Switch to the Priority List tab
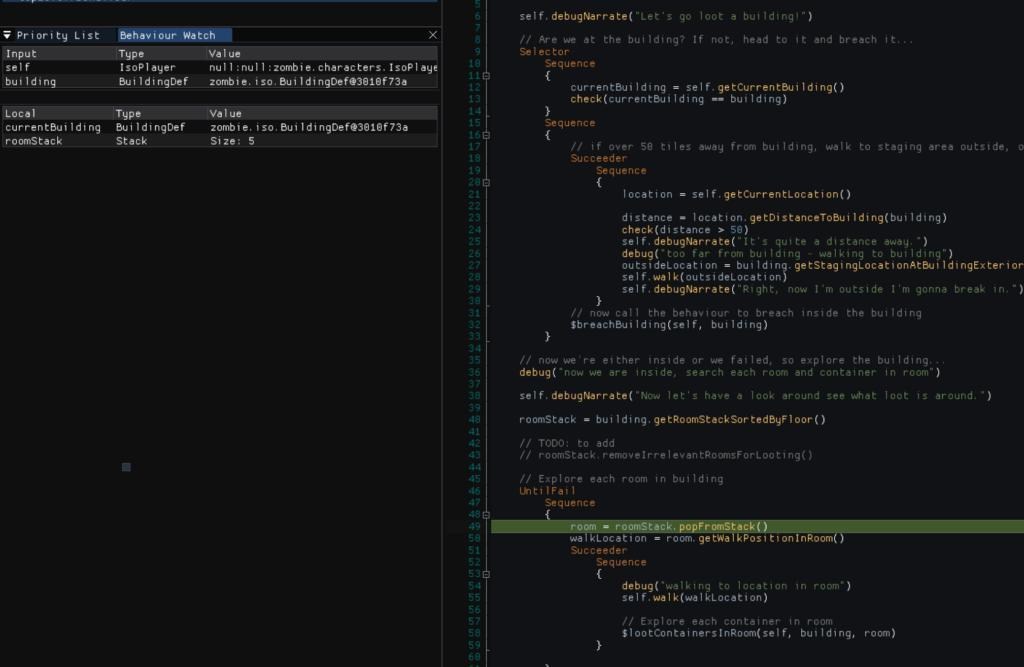 coord(58,35)
